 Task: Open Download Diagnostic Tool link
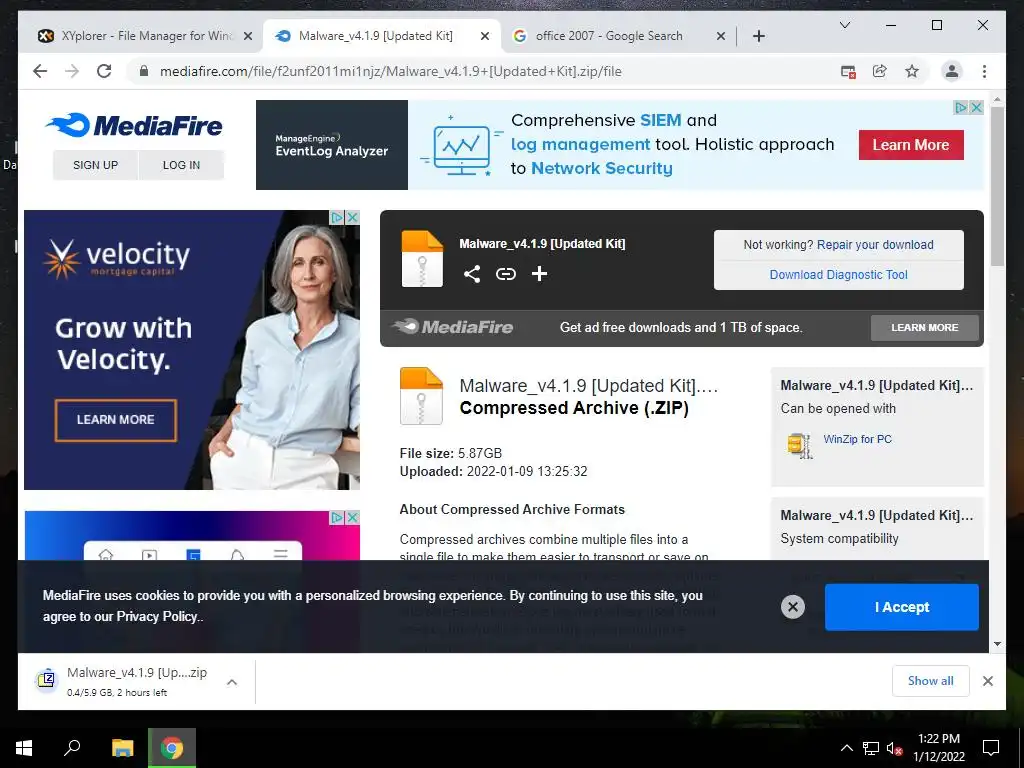[x=839, y=275]
